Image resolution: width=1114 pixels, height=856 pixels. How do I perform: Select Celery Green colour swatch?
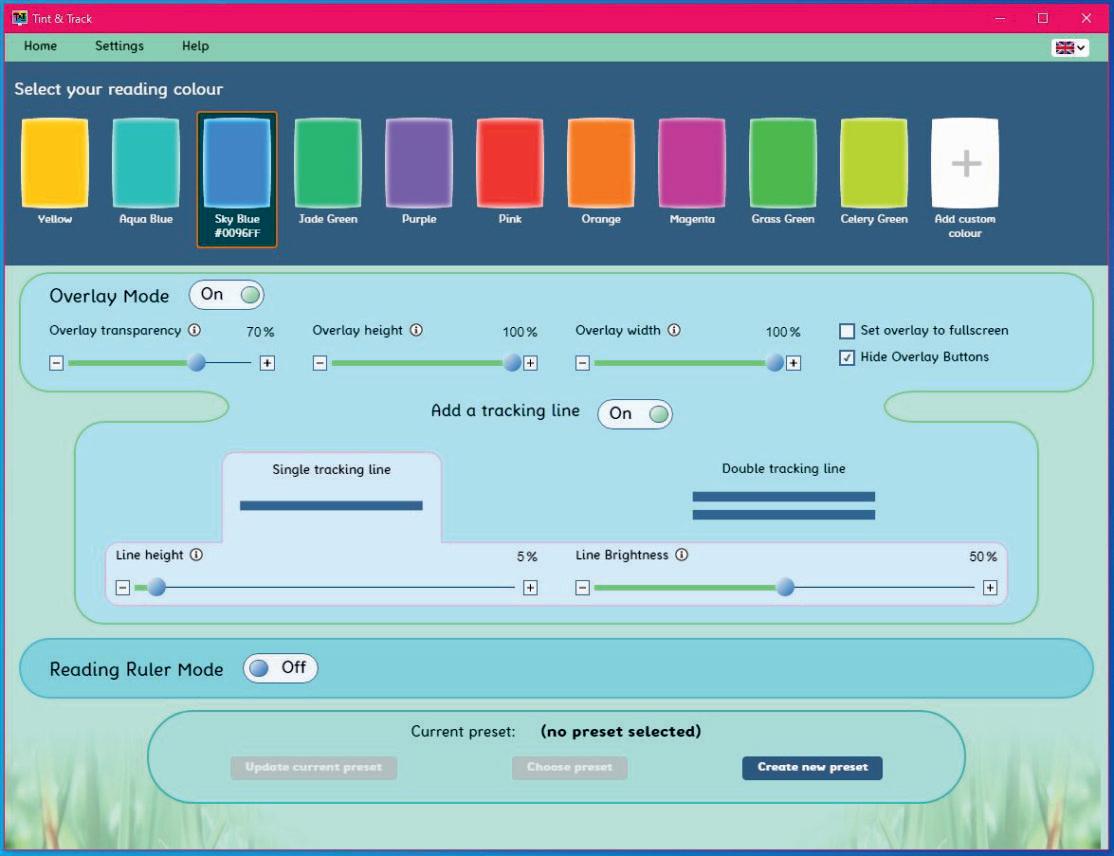click(x=873, y=163)
